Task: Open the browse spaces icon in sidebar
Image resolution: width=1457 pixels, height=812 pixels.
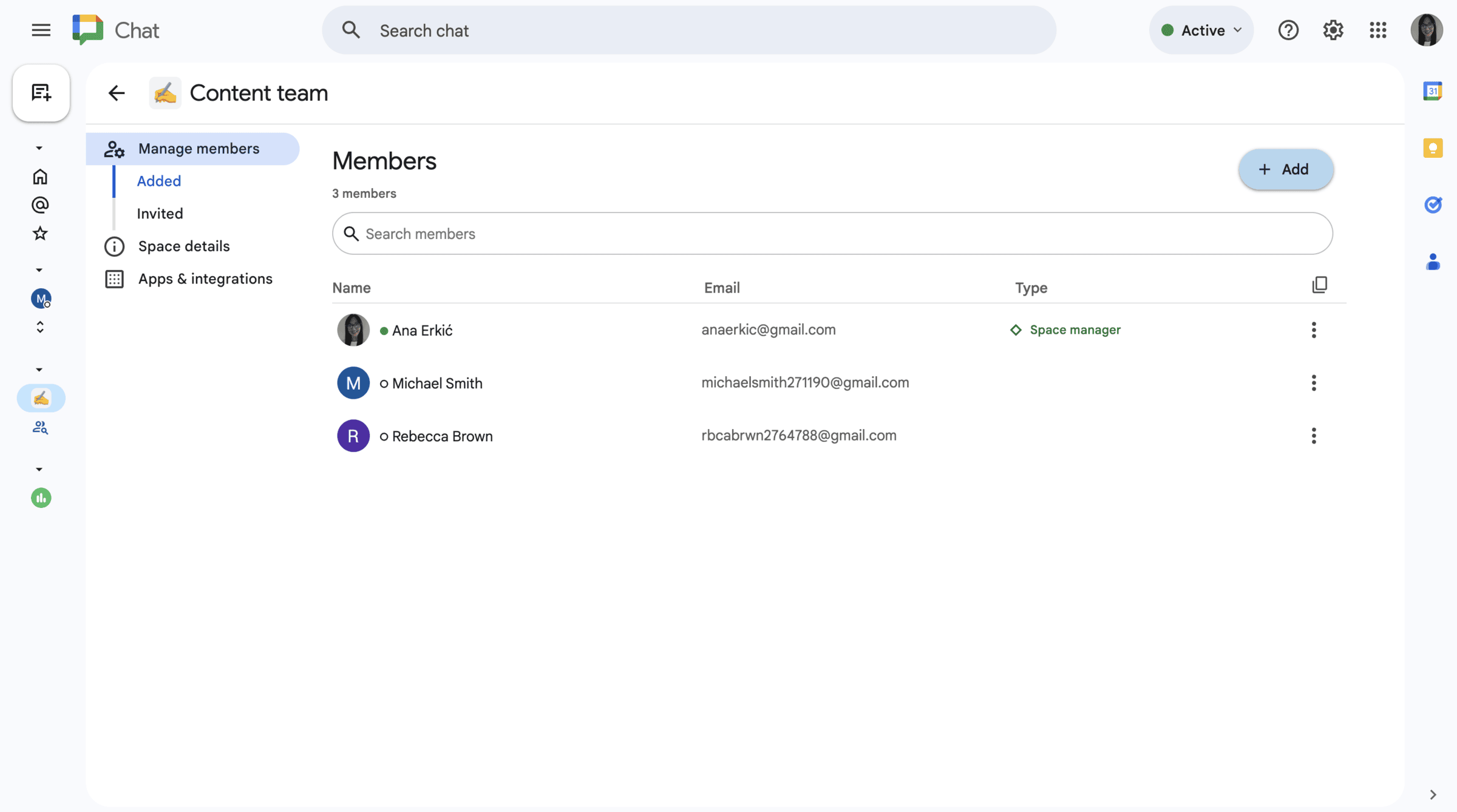Action: 40,427
